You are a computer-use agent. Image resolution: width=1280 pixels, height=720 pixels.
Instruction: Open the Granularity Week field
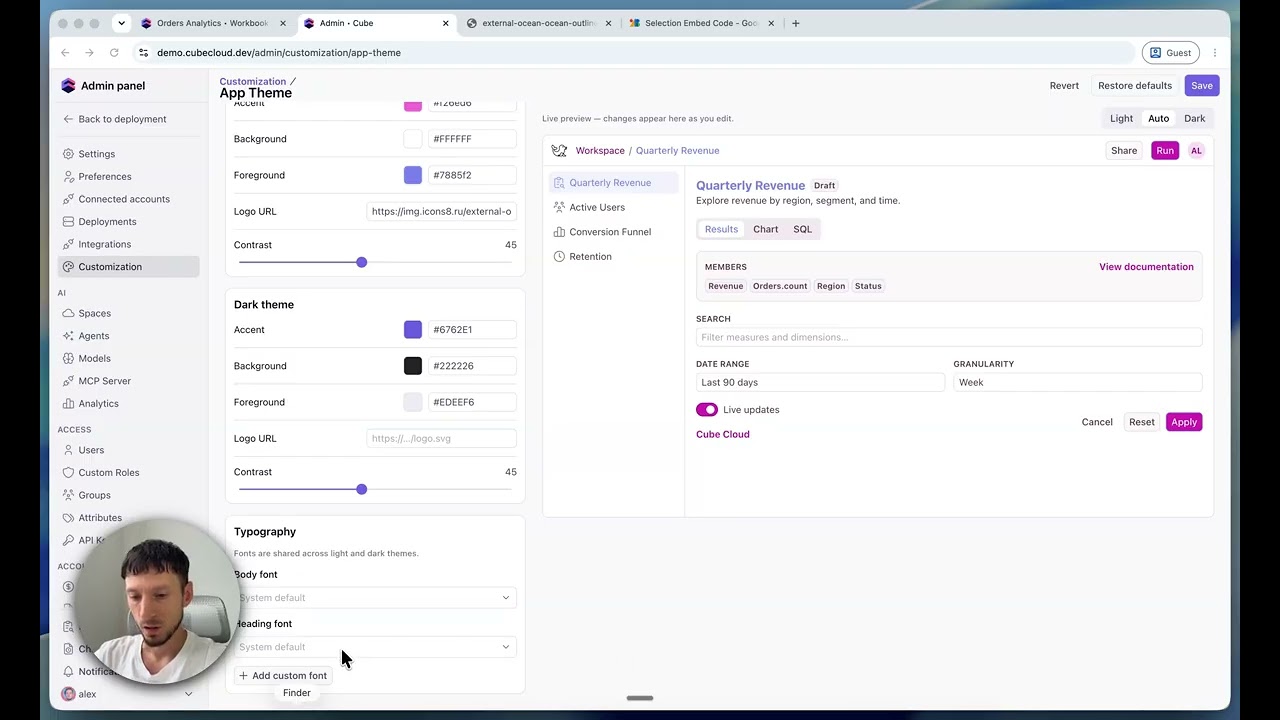[x=1078, y=383]
